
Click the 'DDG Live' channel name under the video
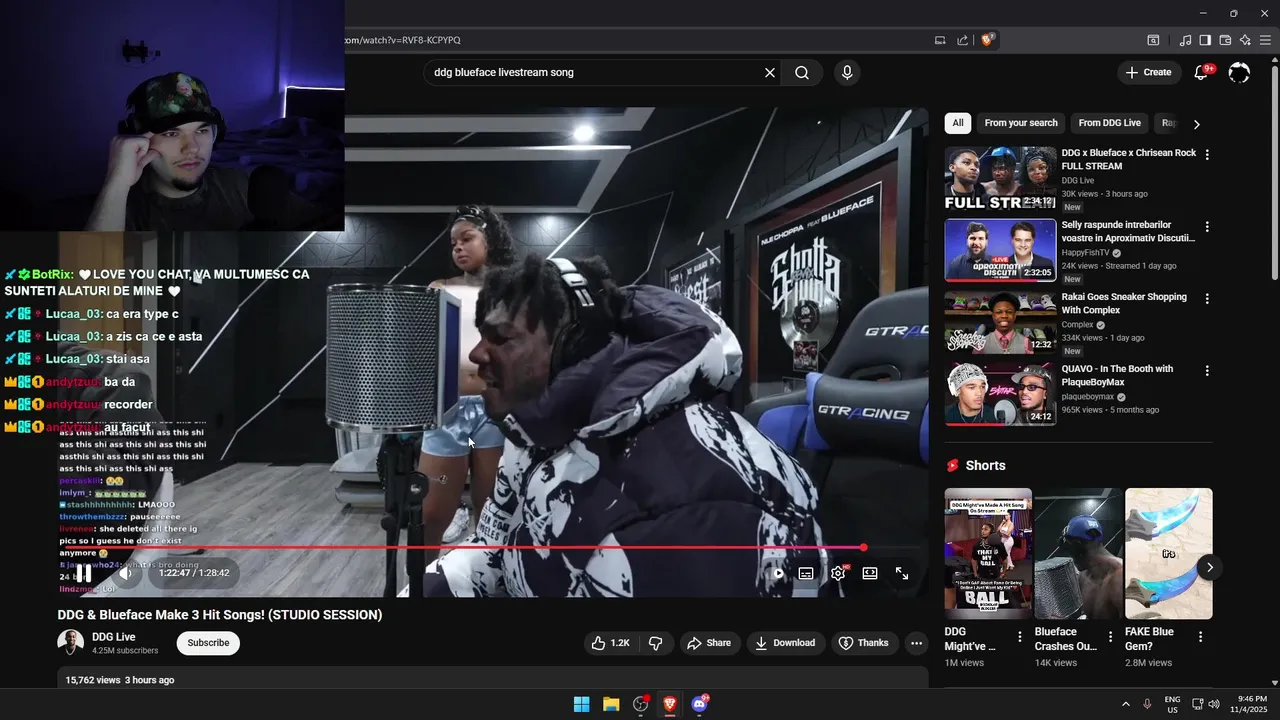[114, 637]
